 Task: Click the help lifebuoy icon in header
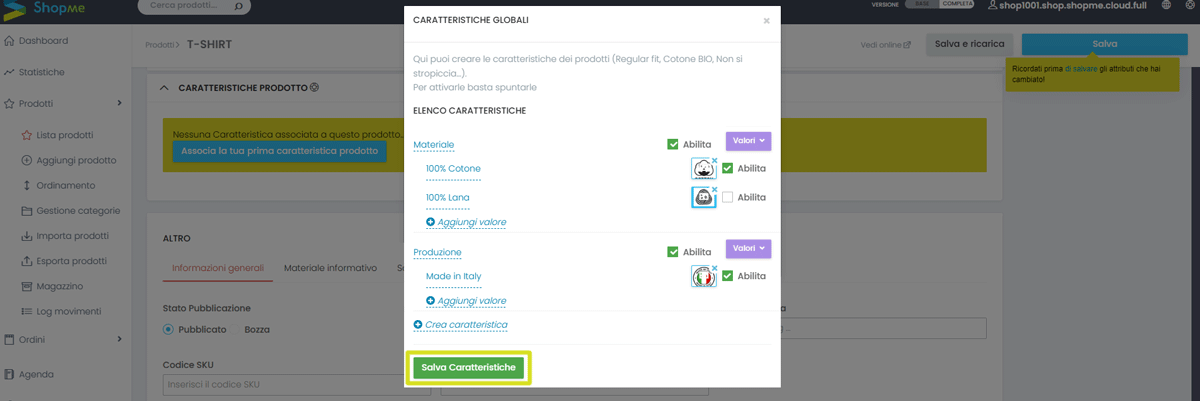pyautogui.click(x=1188, y=5)
